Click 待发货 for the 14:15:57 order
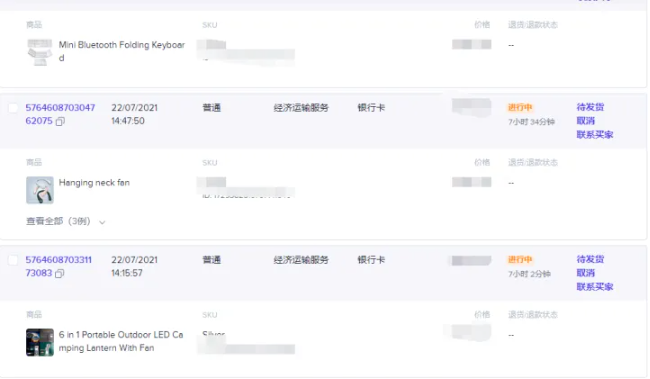Image resolution: width=650 pixels, height=379 pixels. click(x=590, y=259)
